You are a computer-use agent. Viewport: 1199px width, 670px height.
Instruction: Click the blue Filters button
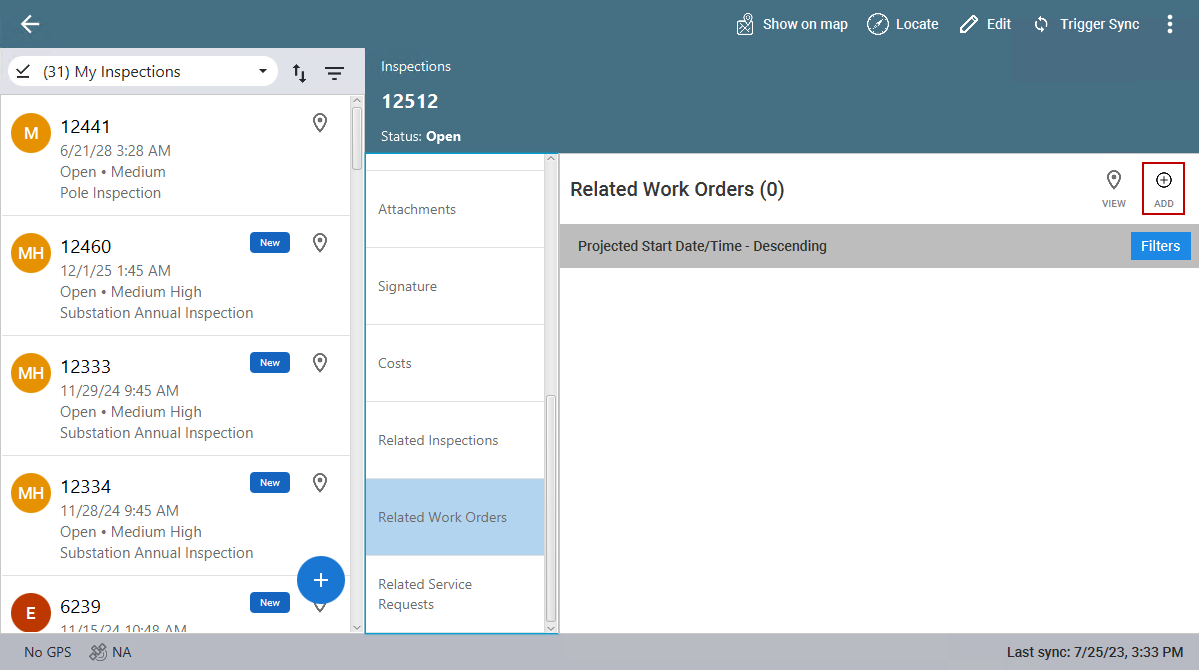[x=1160, y=246]
